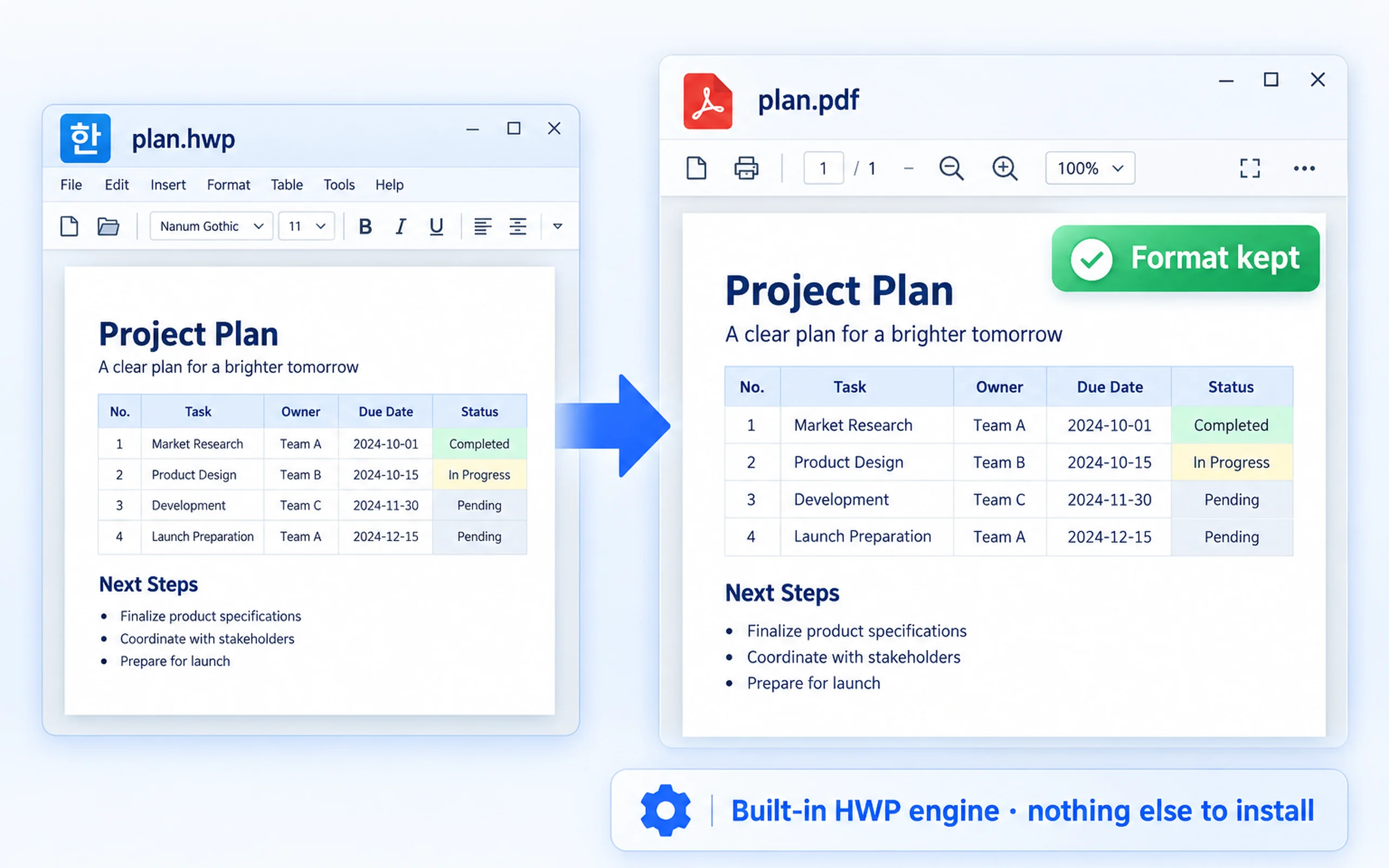Click the Launch Preparation cell in plan.pdf table
The image size is (1389, 868).
866,537
